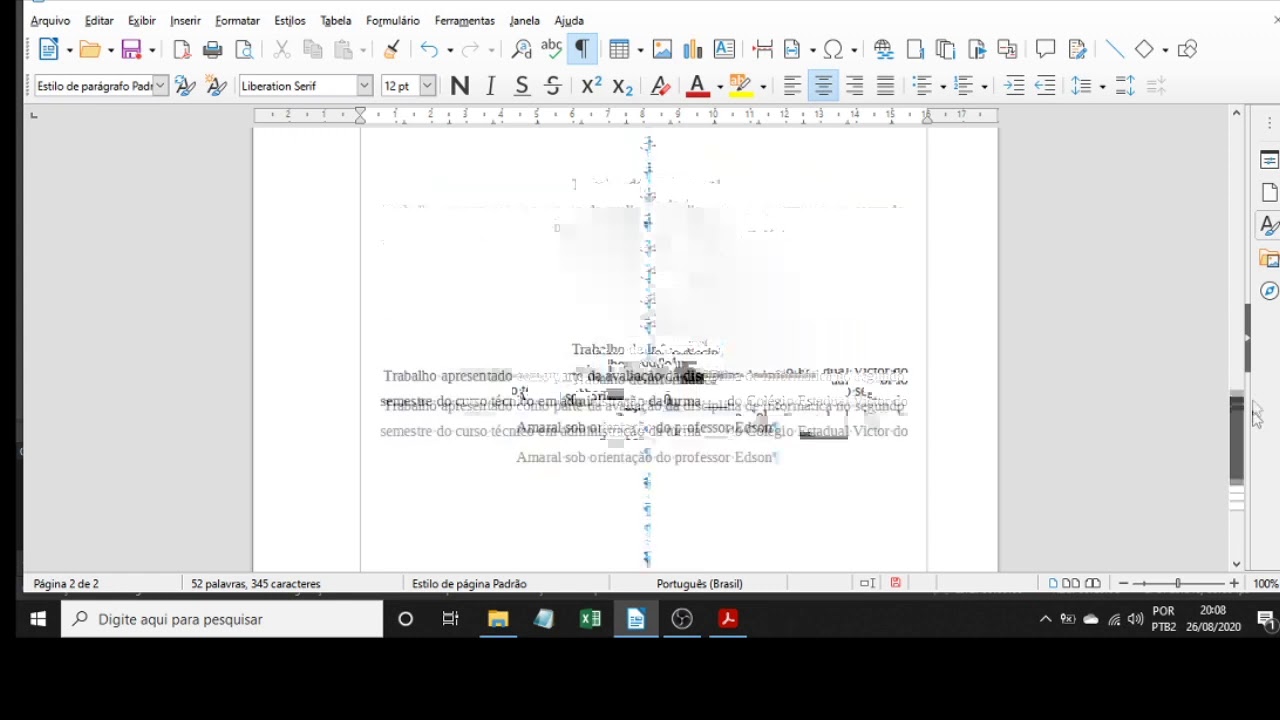Open the Tabela menu
The height and width of the screenshot is (720, 1280).
point(336,20)
